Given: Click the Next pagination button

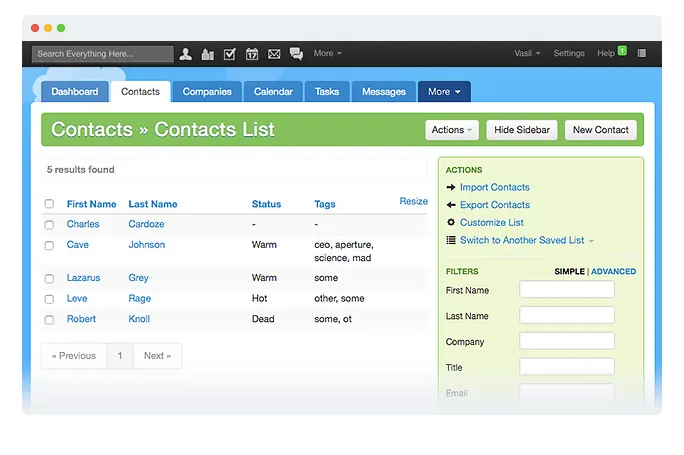Looking at the screenshot, I should click(157, 356).
